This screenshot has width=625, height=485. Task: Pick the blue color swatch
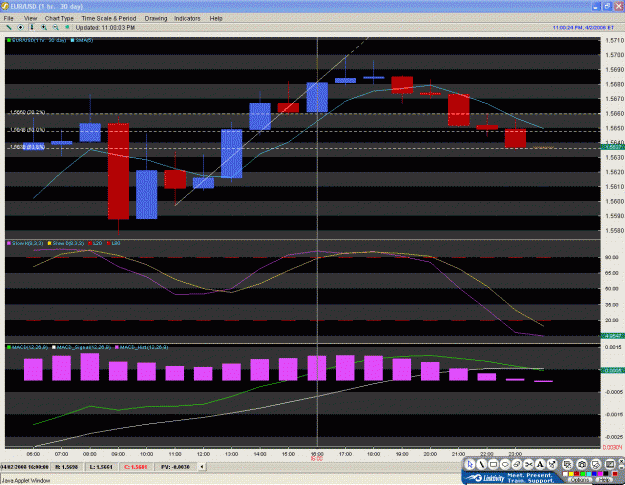point(594,474)
